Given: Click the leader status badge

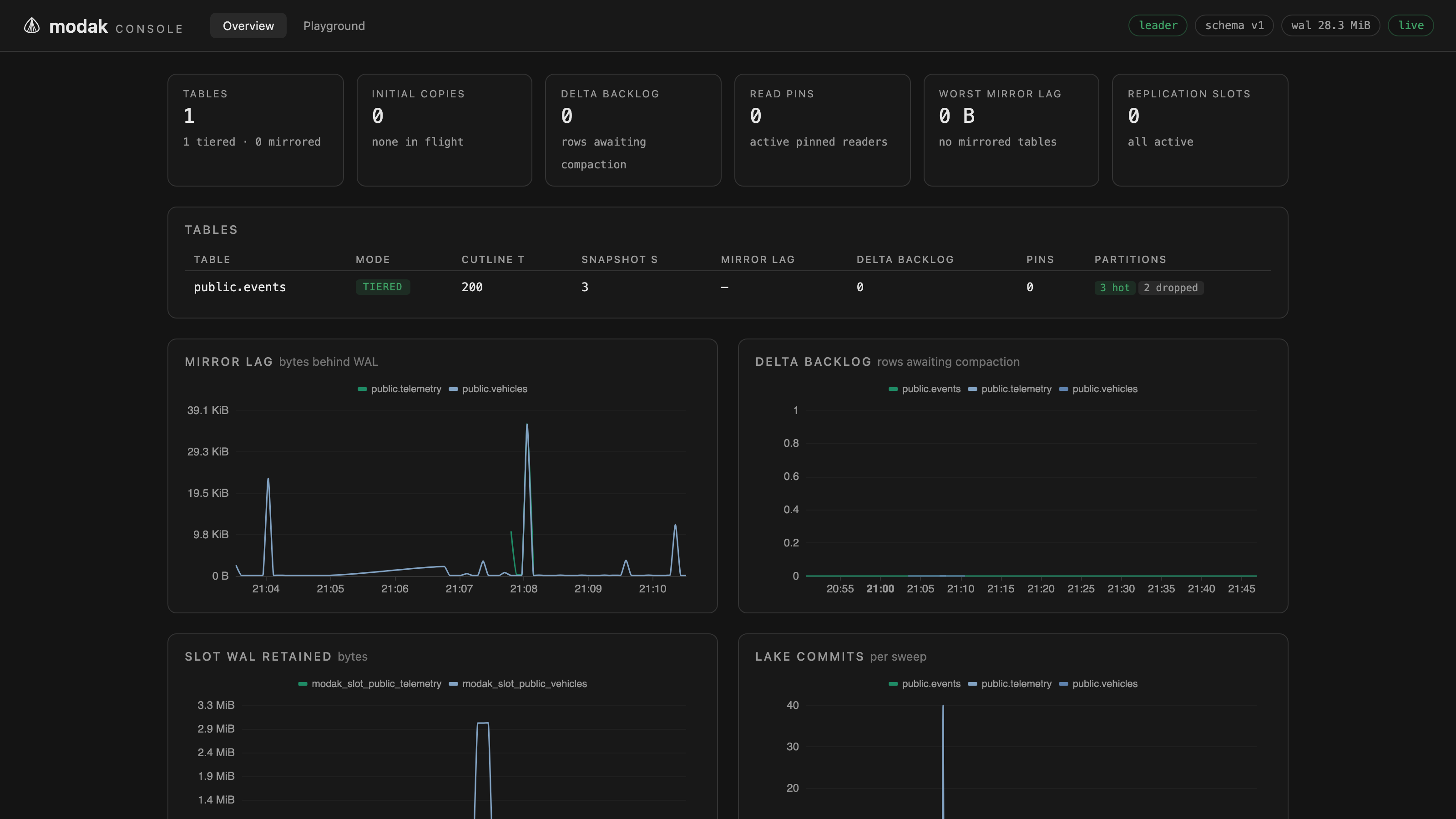Looking at the screenshot, I should point(1158,25).
